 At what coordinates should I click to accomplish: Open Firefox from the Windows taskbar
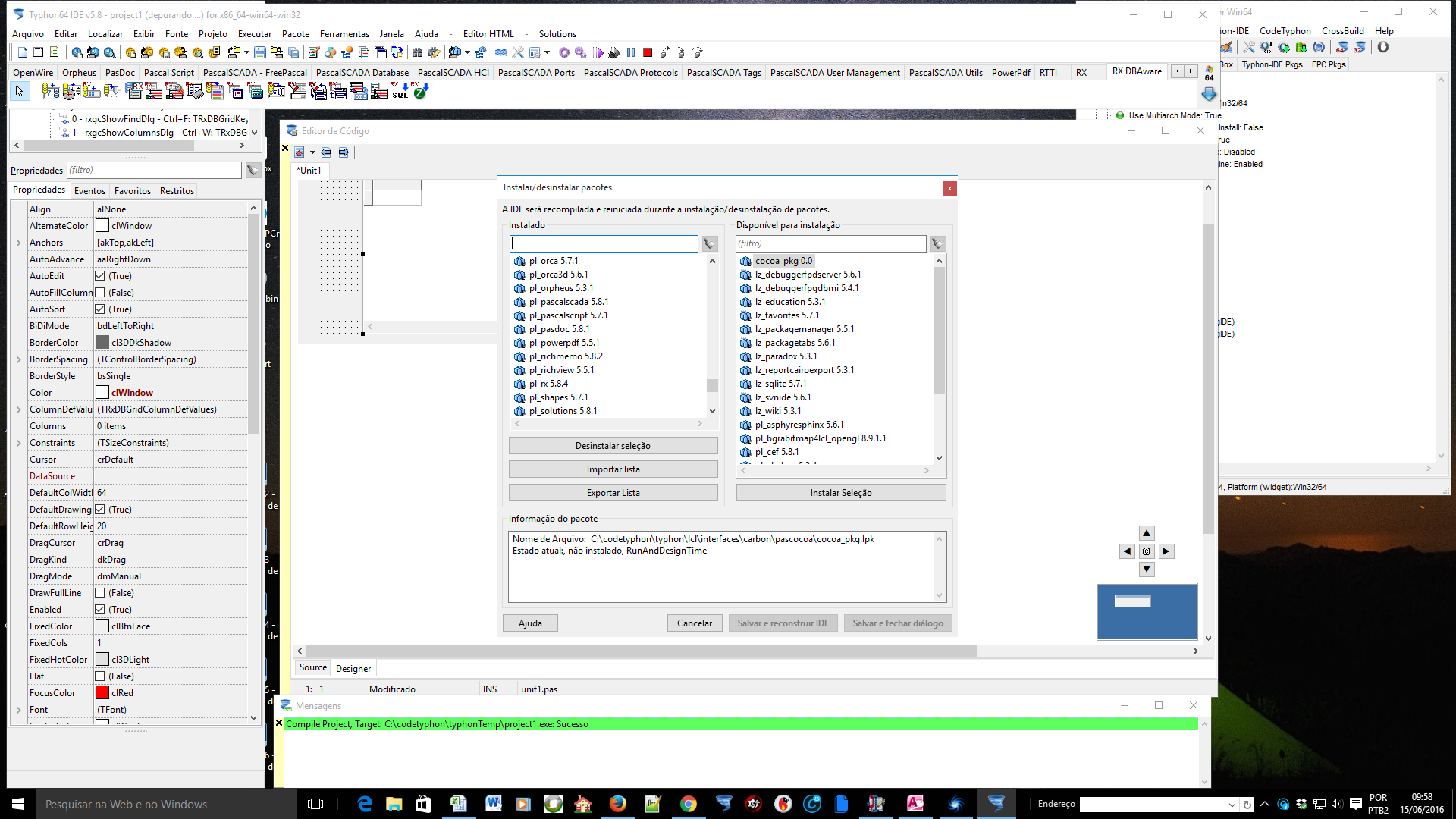(x=617, y=804)
